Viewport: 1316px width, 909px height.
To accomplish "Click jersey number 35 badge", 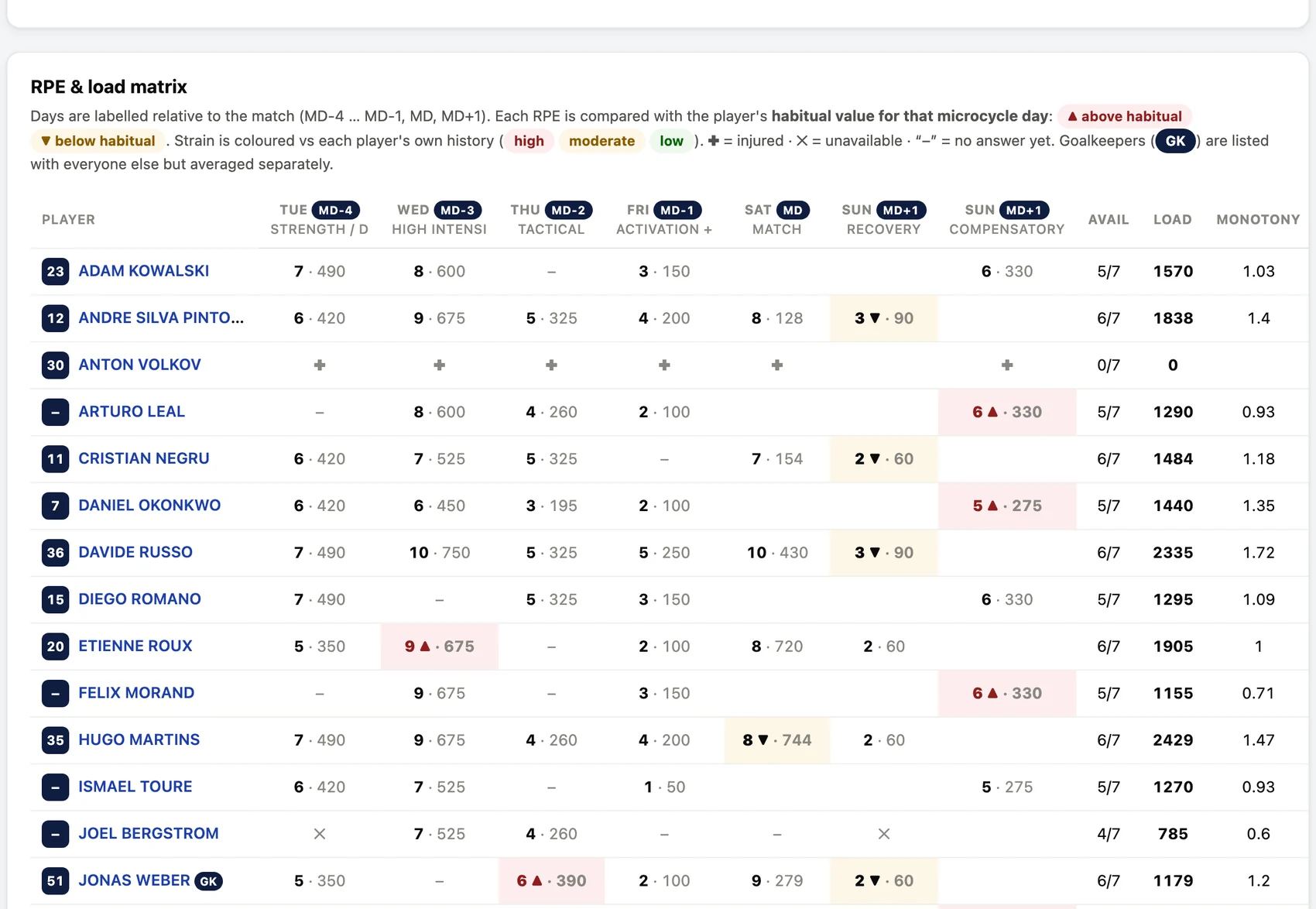I will click(55, 739).
